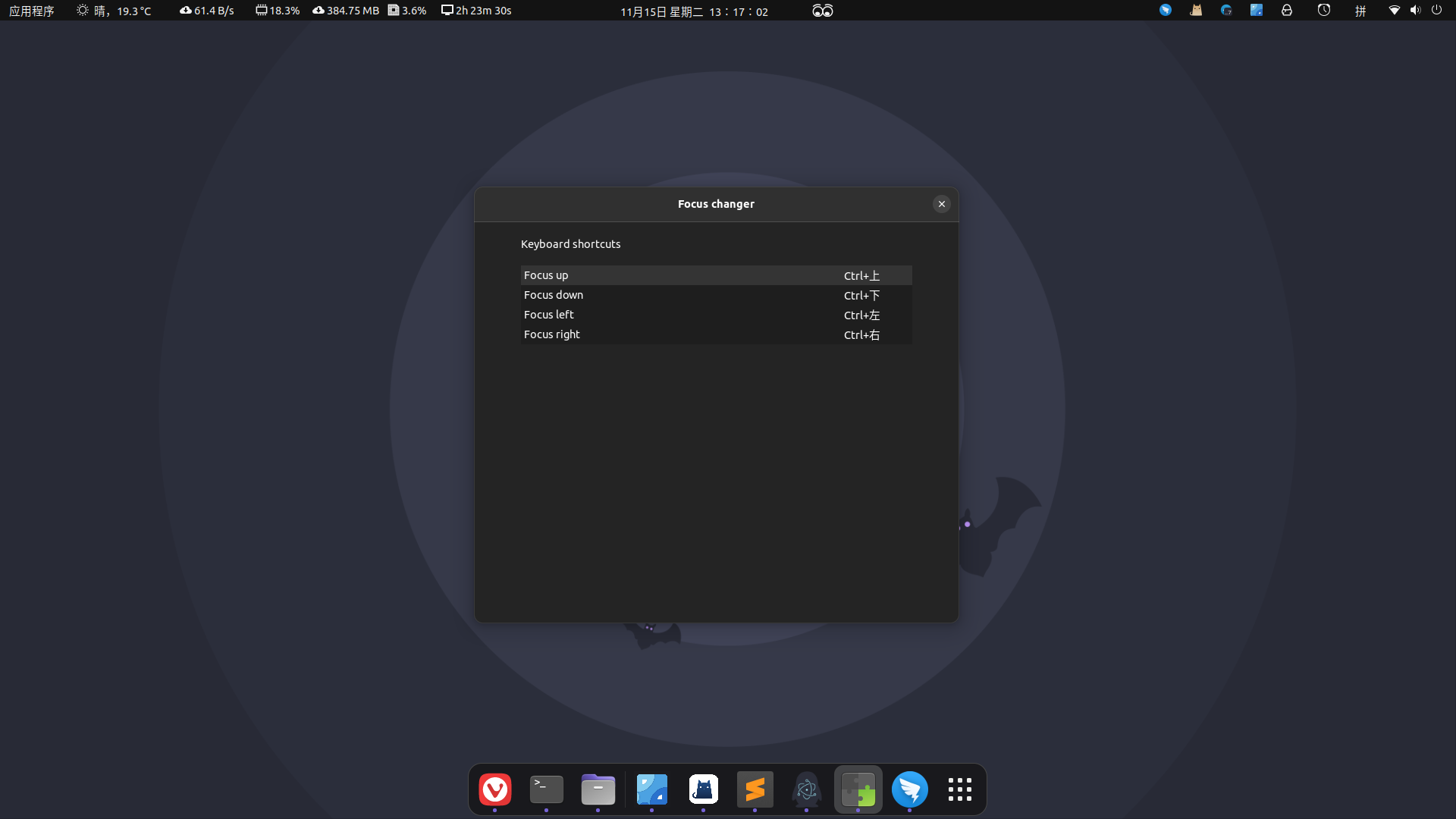
Task: Show all applications grid
Action: click(x=959, y=789)
